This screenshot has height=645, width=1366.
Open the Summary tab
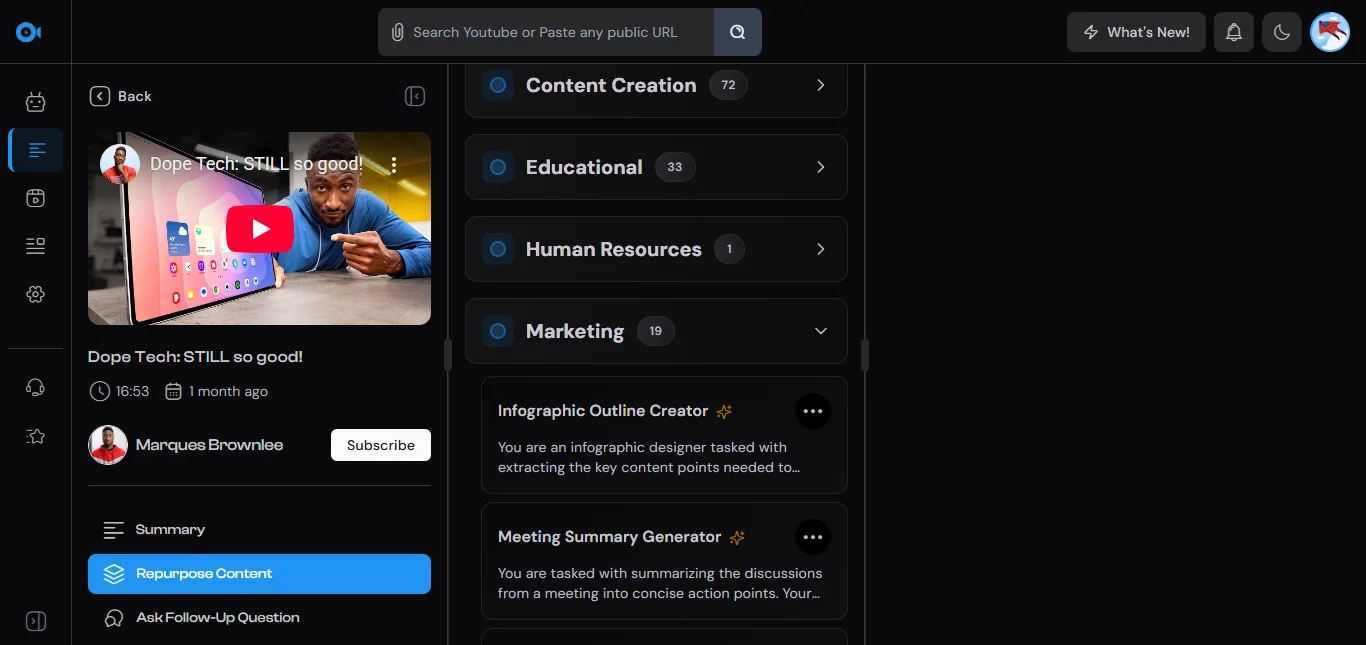click(x=170, y=530)
